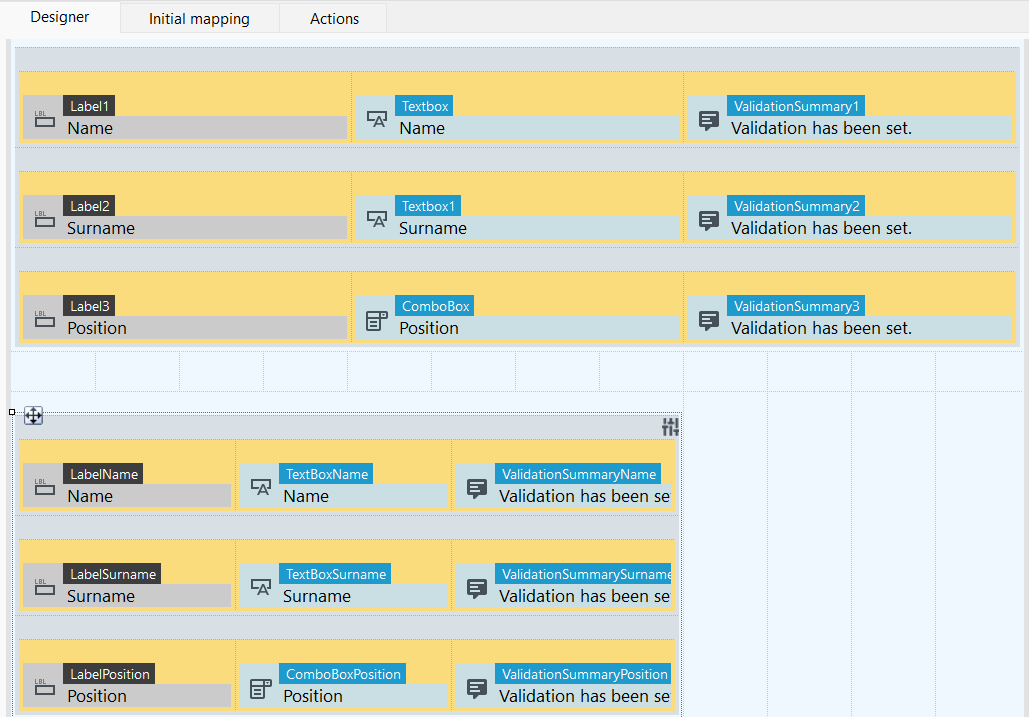The height and width of the screenshot is (717, 1029).
Task: Click the validation icon beside ValidationSummaryPosition
Action: 477,689
